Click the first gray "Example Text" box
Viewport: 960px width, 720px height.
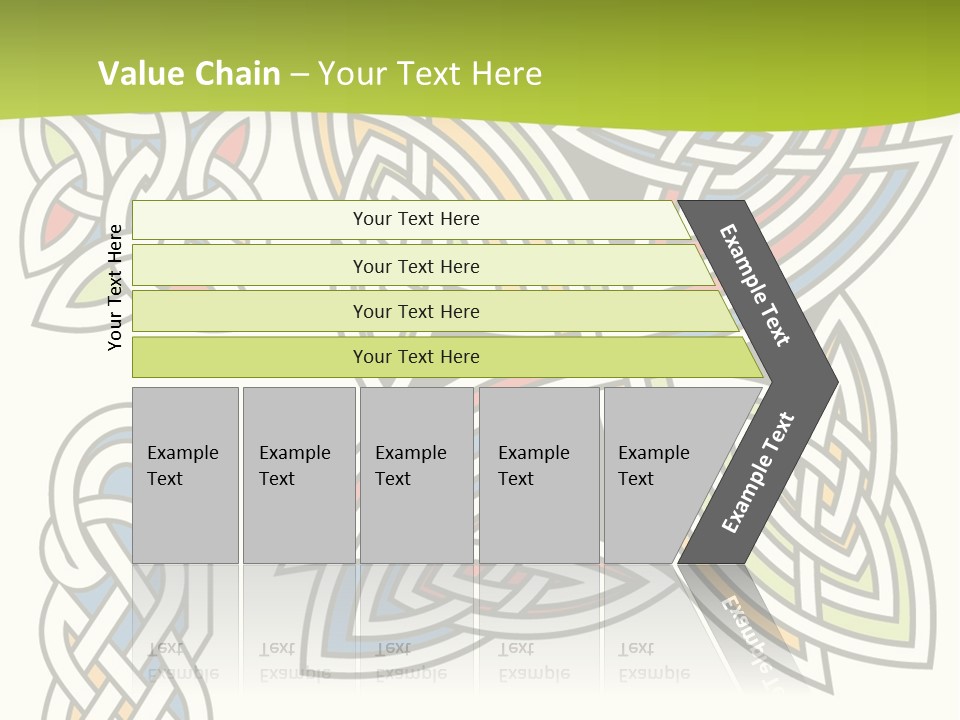(185, 474)
